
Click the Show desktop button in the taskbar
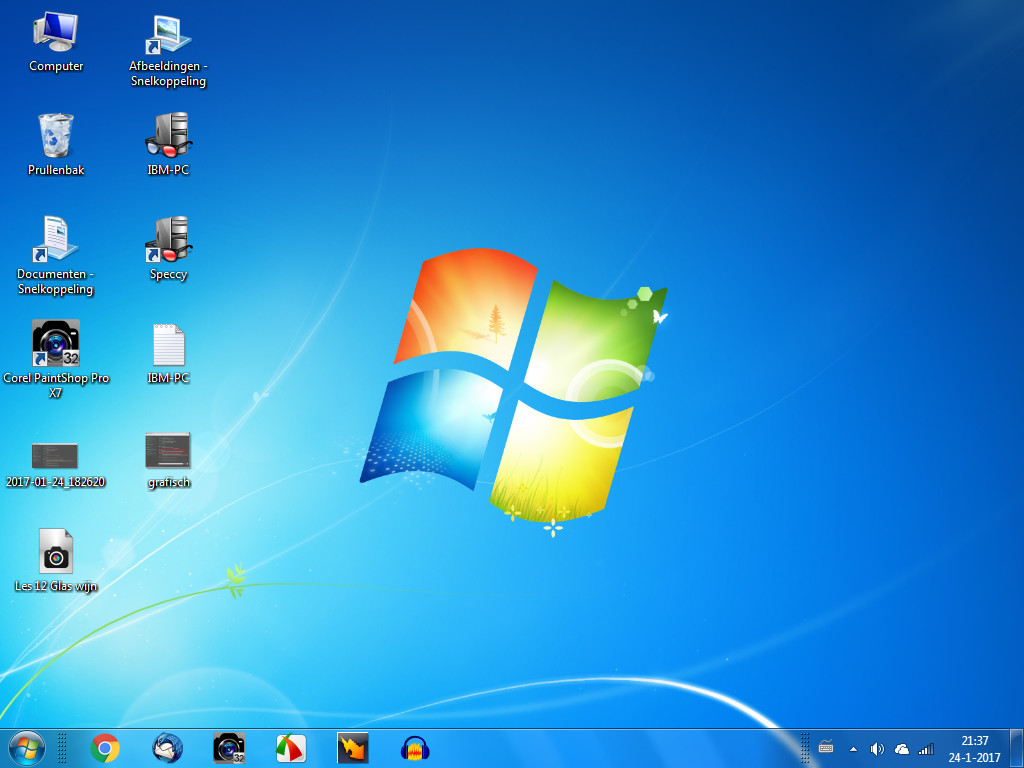point(1017,748)
